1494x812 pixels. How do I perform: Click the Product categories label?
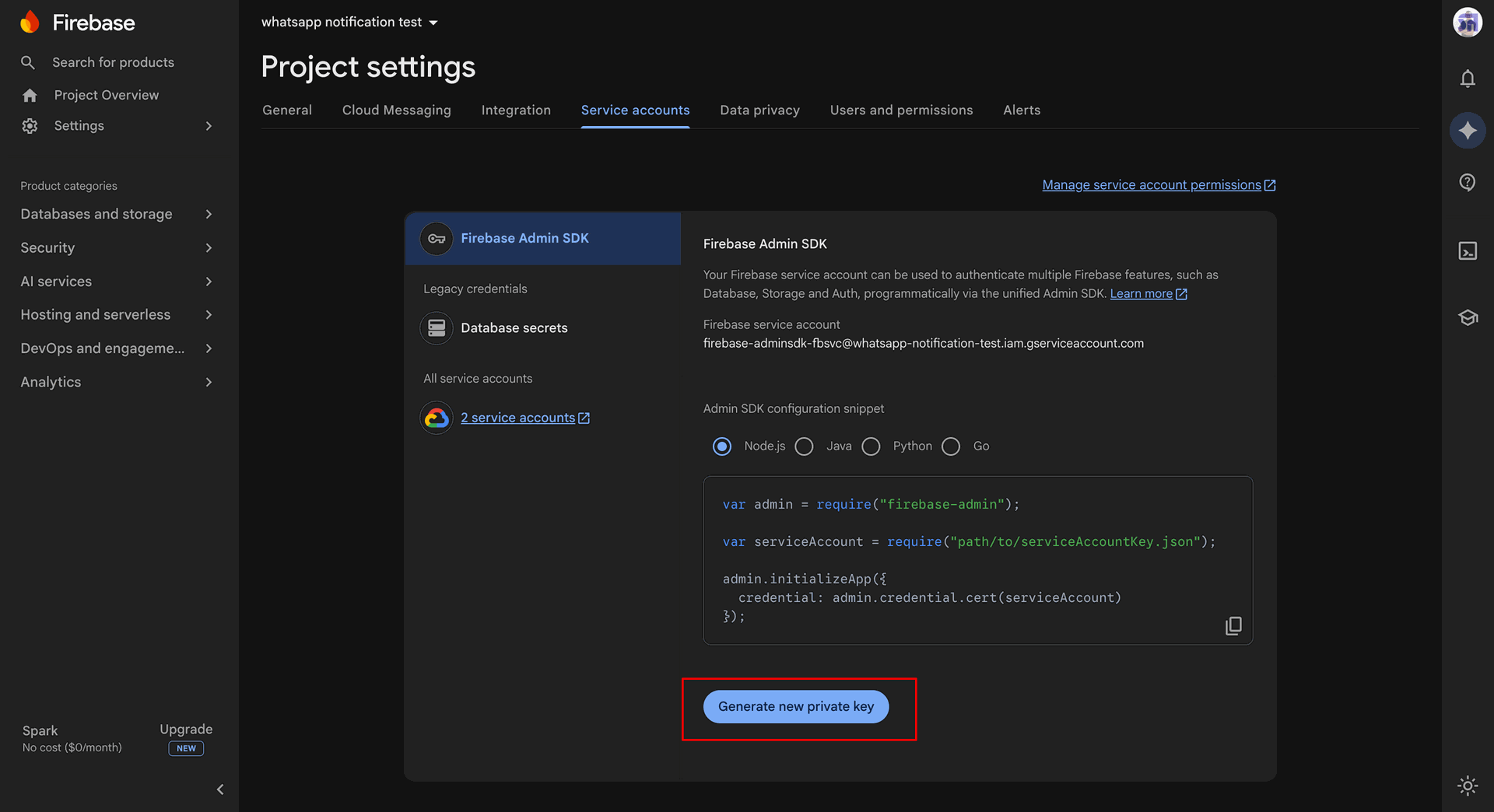tap(68, 186)
